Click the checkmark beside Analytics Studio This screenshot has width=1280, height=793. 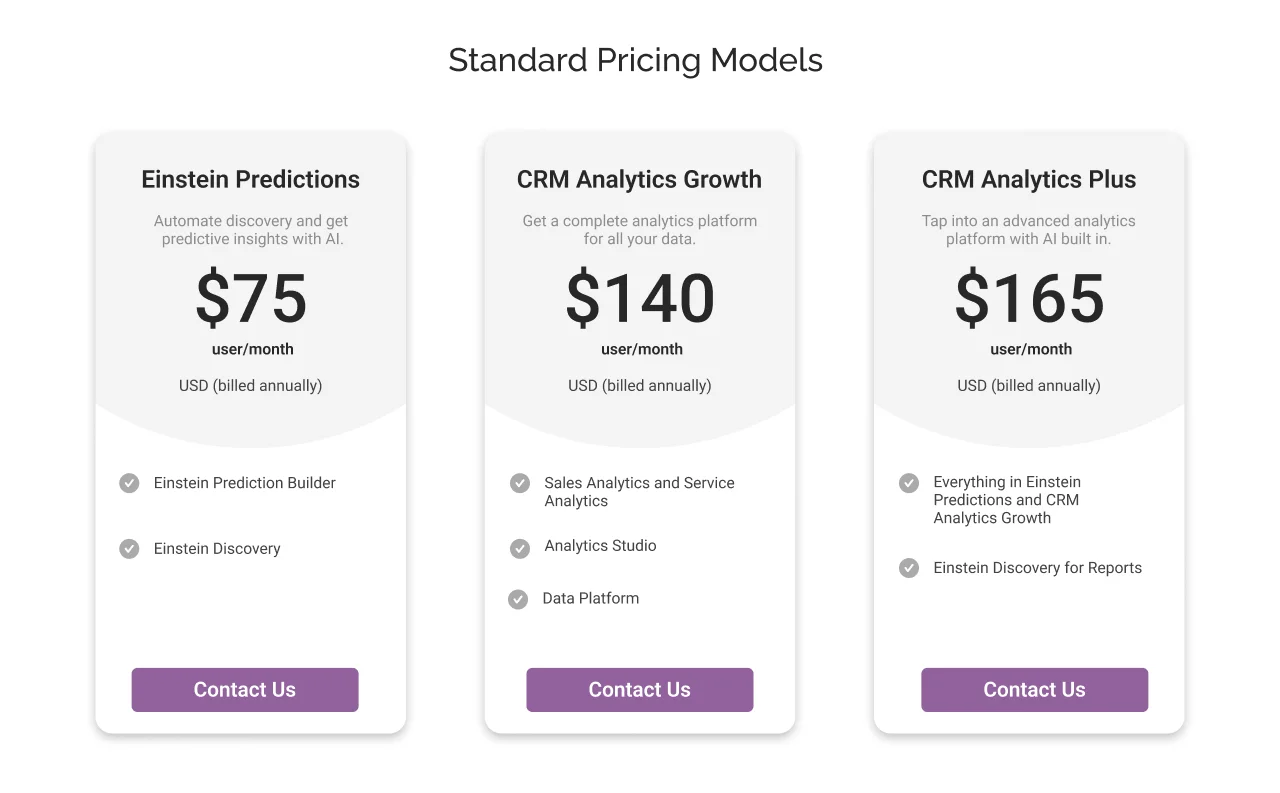[519, 548]
